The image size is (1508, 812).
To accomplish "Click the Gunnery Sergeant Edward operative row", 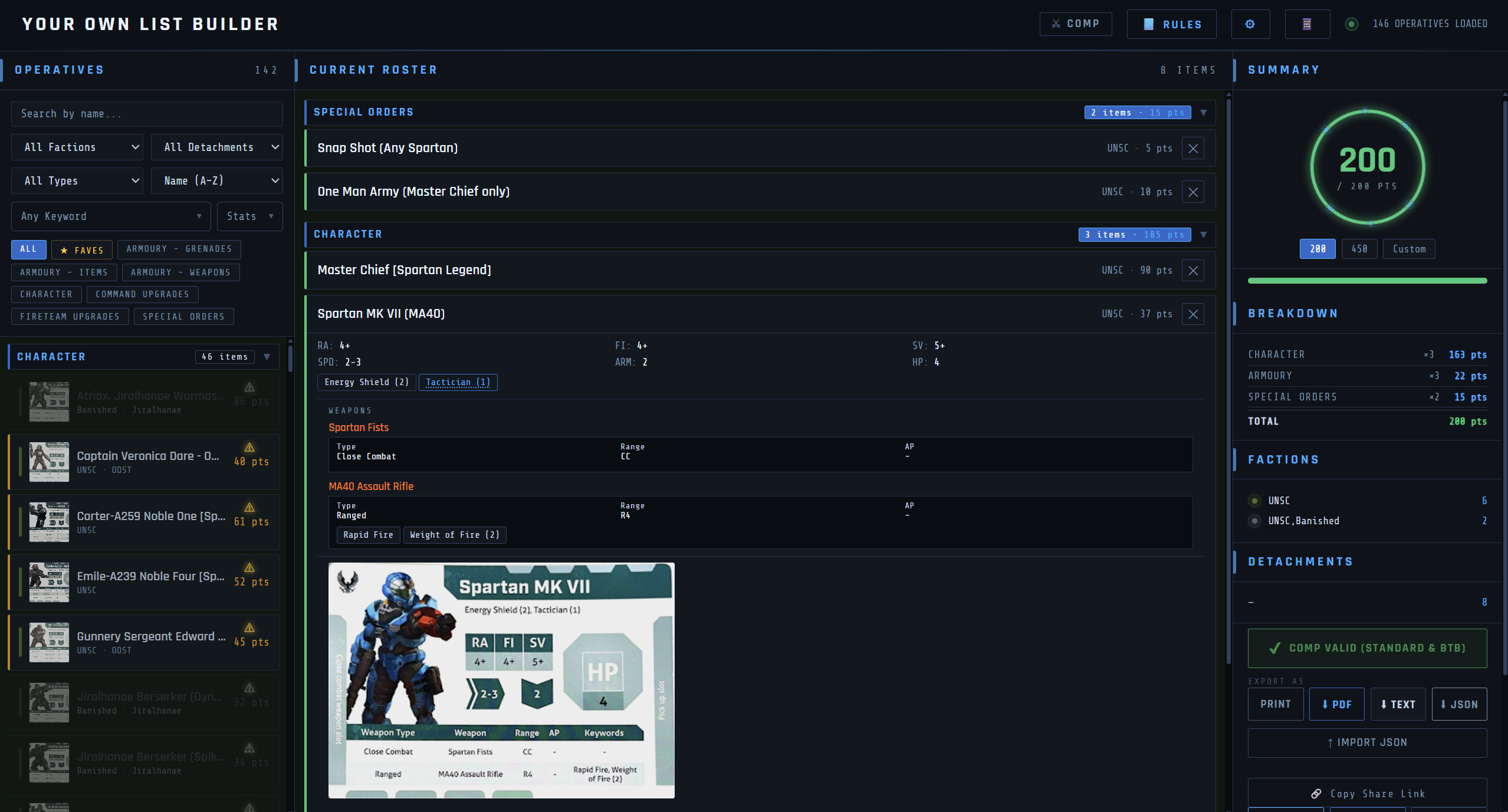I will click(x=144, y=642).
